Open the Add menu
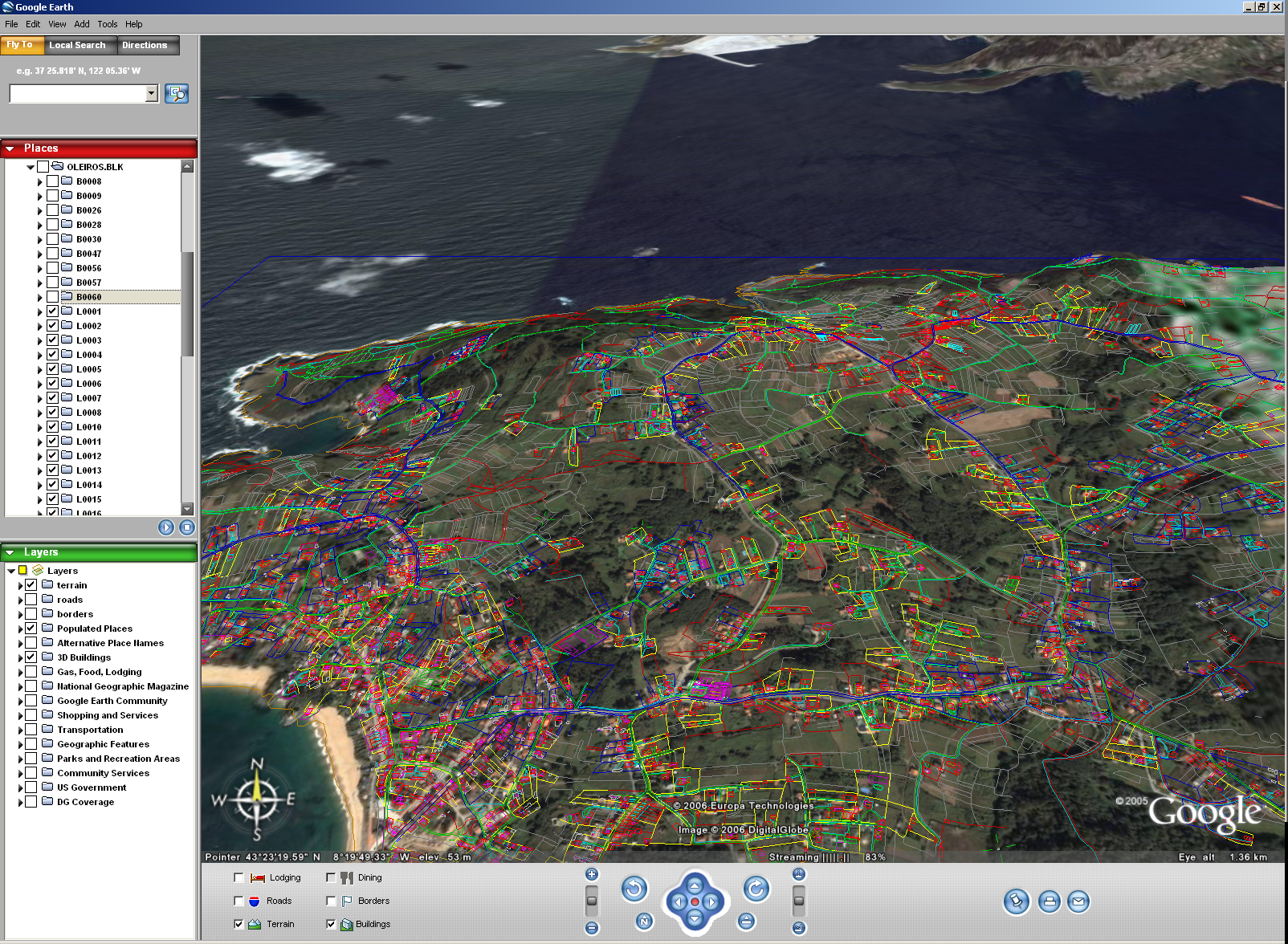The image size is (1288, 944). pyautogui.click(x=82, y=24)
